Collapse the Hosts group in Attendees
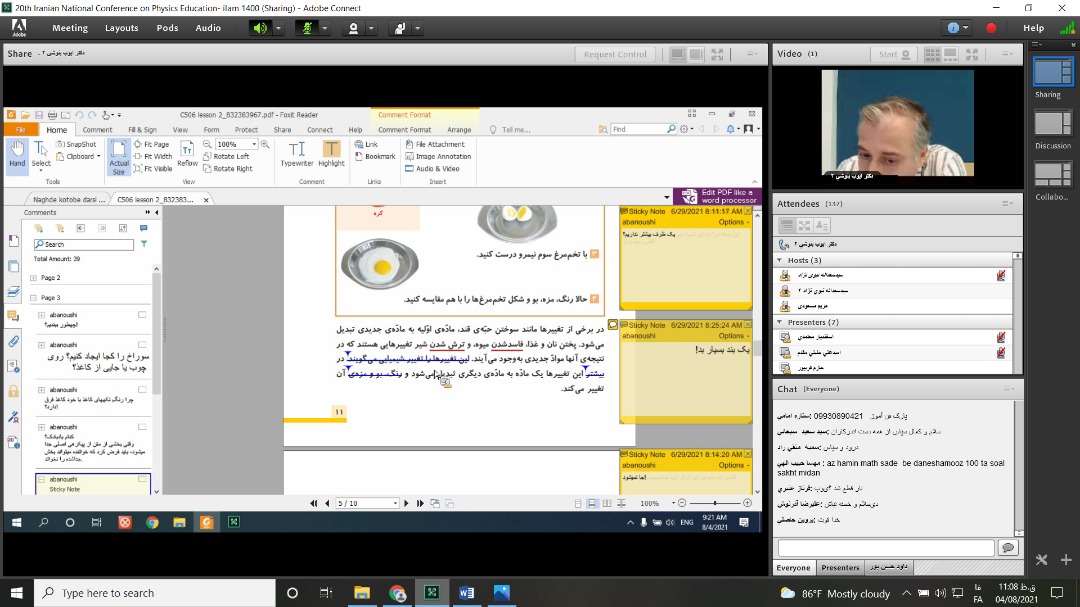 pyautogui.click(x=780, y=260)
